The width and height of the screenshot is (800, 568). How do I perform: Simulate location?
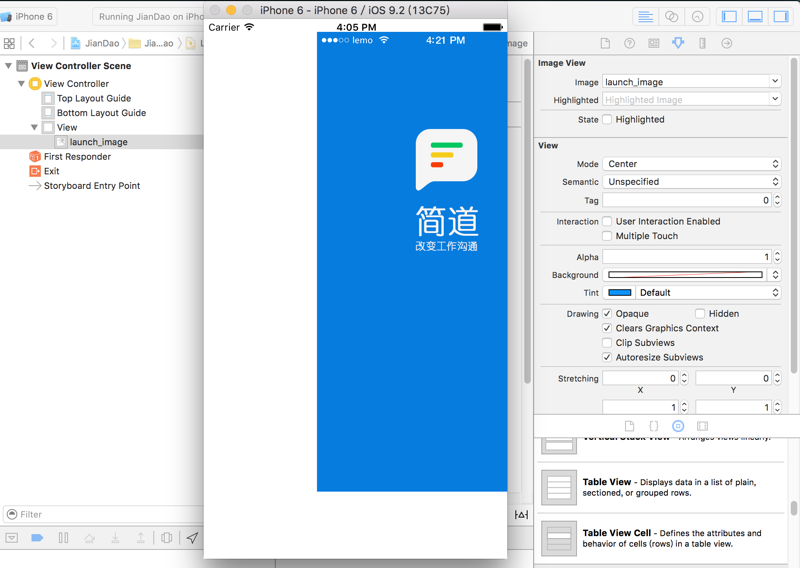pyautogui.click(x=192, y=538)
